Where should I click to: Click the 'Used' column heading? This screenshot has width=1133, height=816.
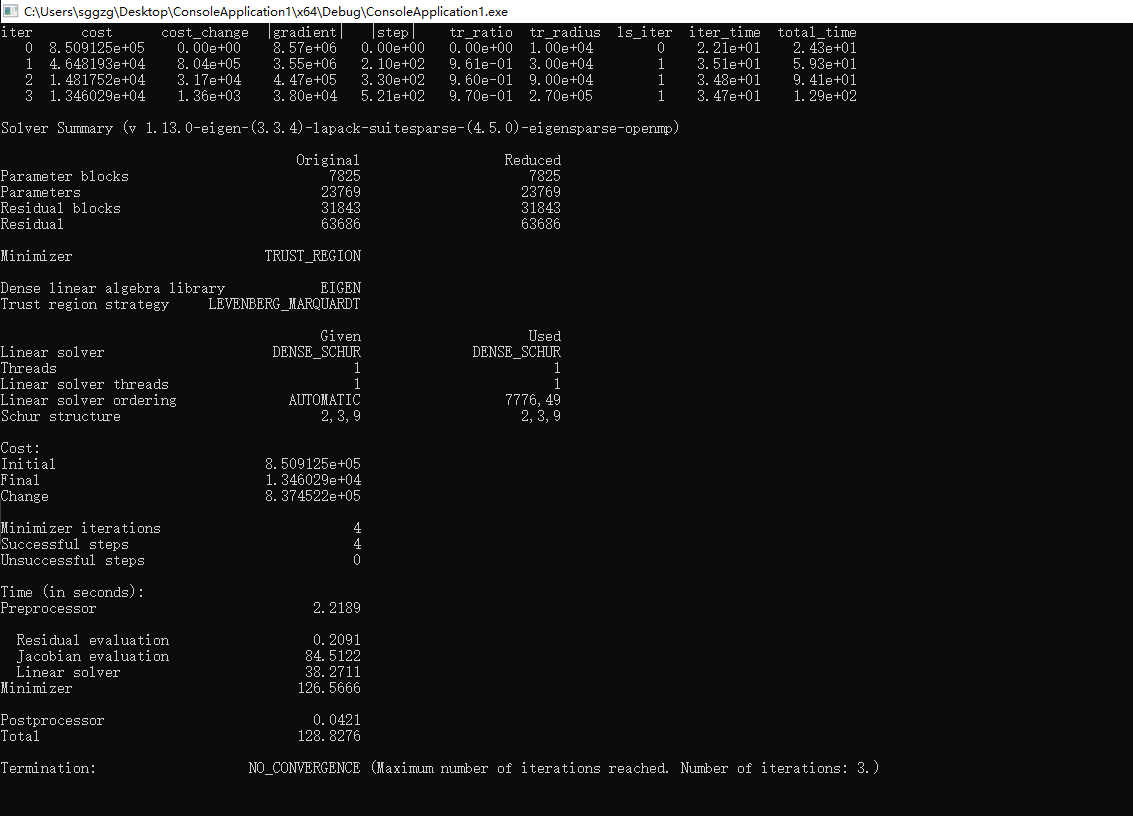coord(544,336)
